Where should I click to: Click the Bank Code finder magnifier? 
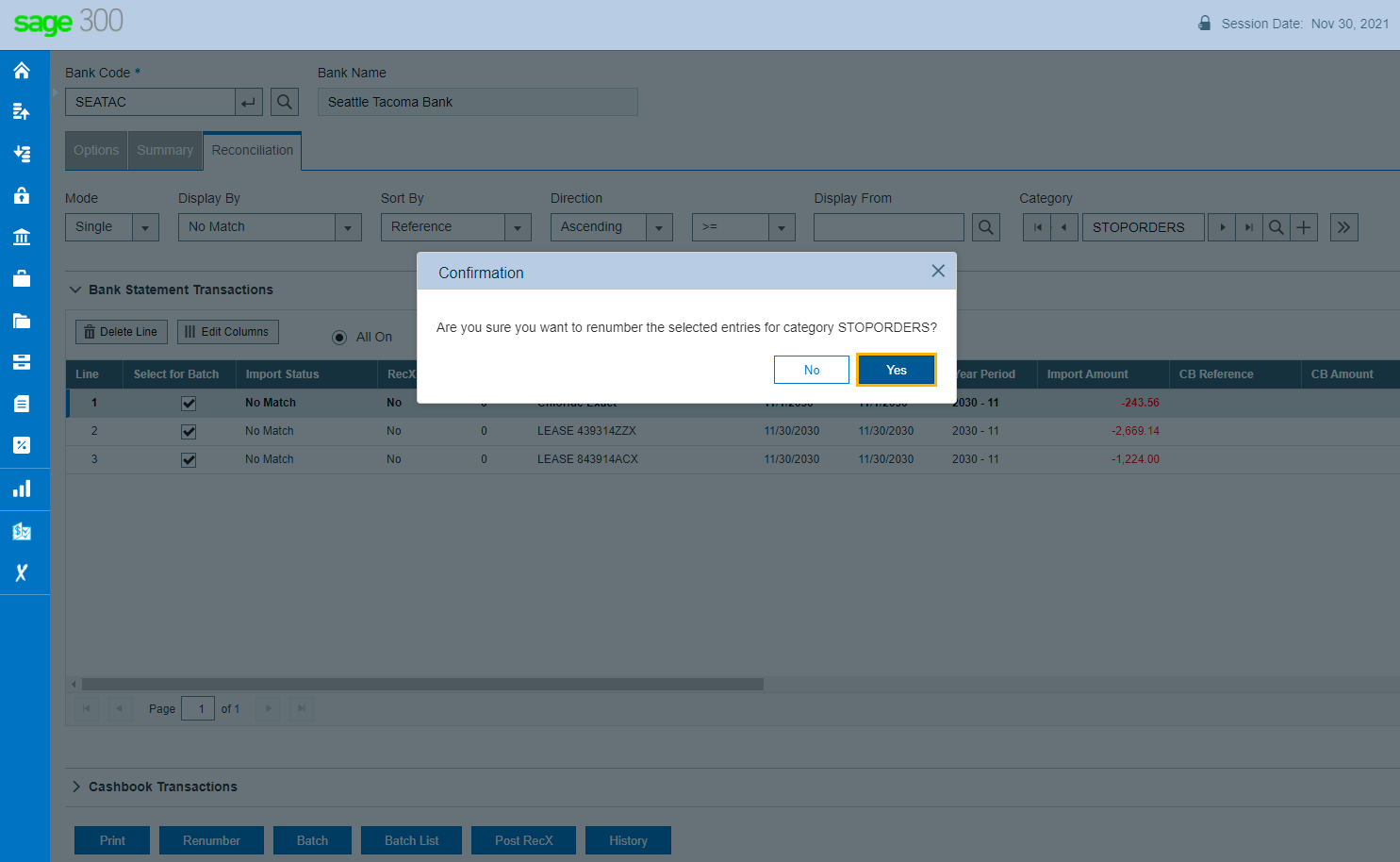point(285,102)
